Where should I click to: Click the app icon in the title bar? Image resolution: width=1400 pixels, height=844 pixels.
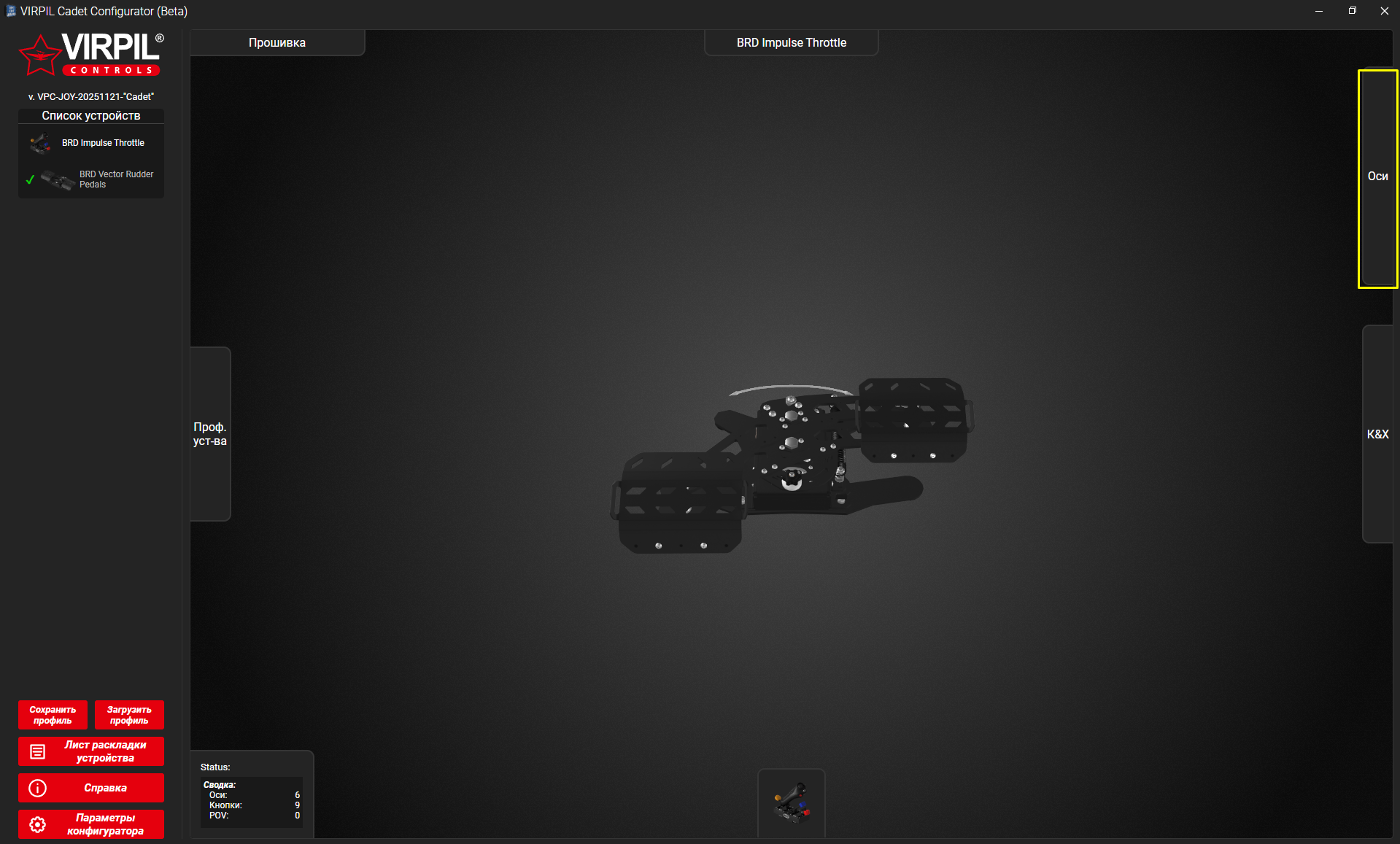pyautogui.click(x=10, y=11)
